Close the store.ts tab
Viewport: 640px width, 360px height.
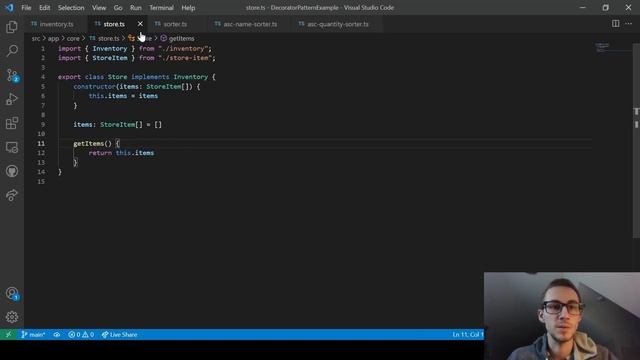140,24
